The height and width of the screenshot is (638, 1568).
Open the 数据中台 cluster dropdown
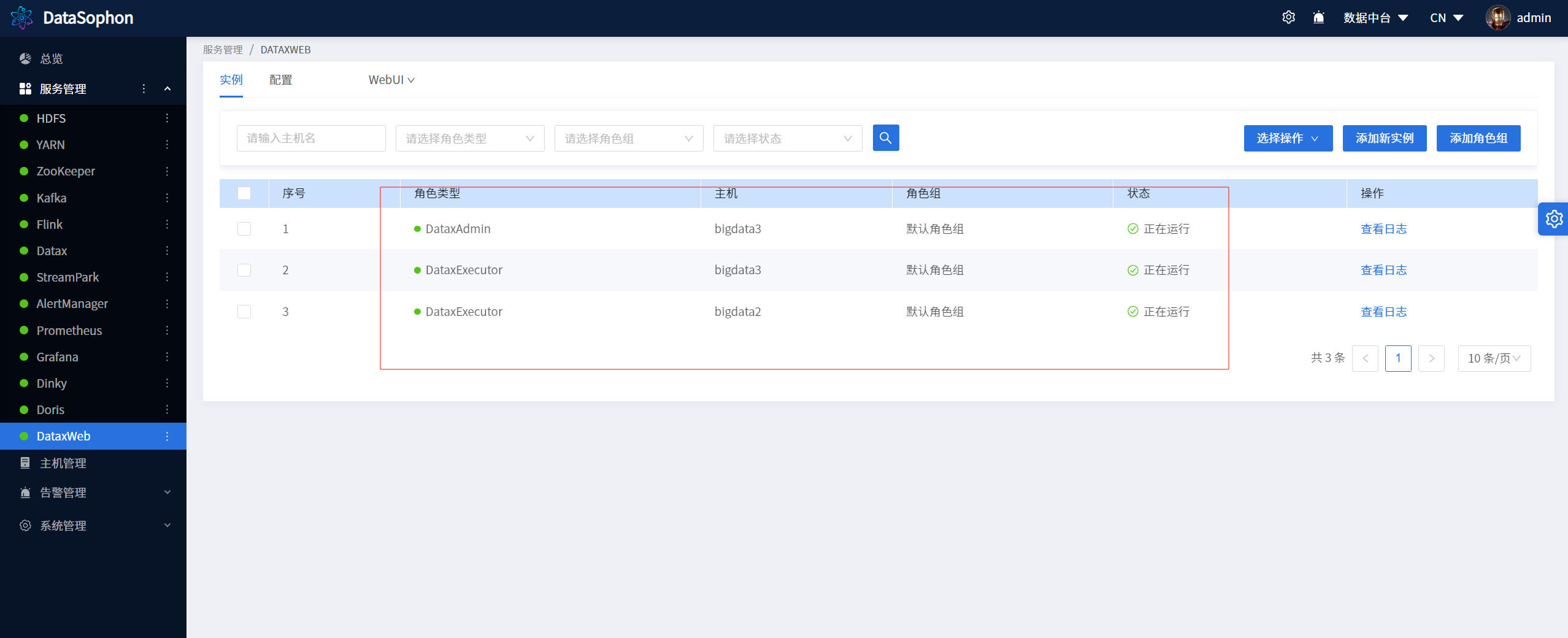(x=1375, y=18)
